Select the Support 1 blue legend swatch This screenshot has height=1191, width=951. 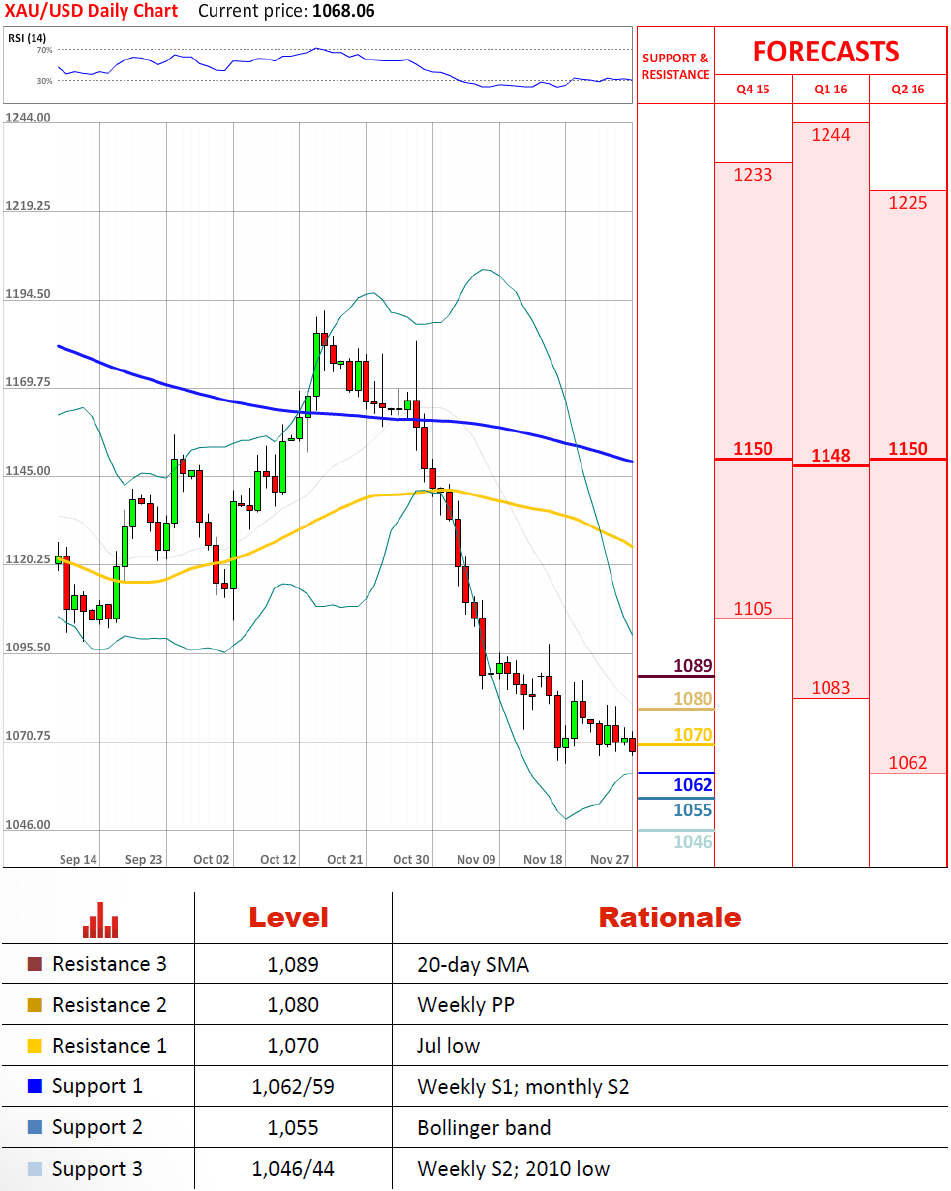tap(35, 1087)
